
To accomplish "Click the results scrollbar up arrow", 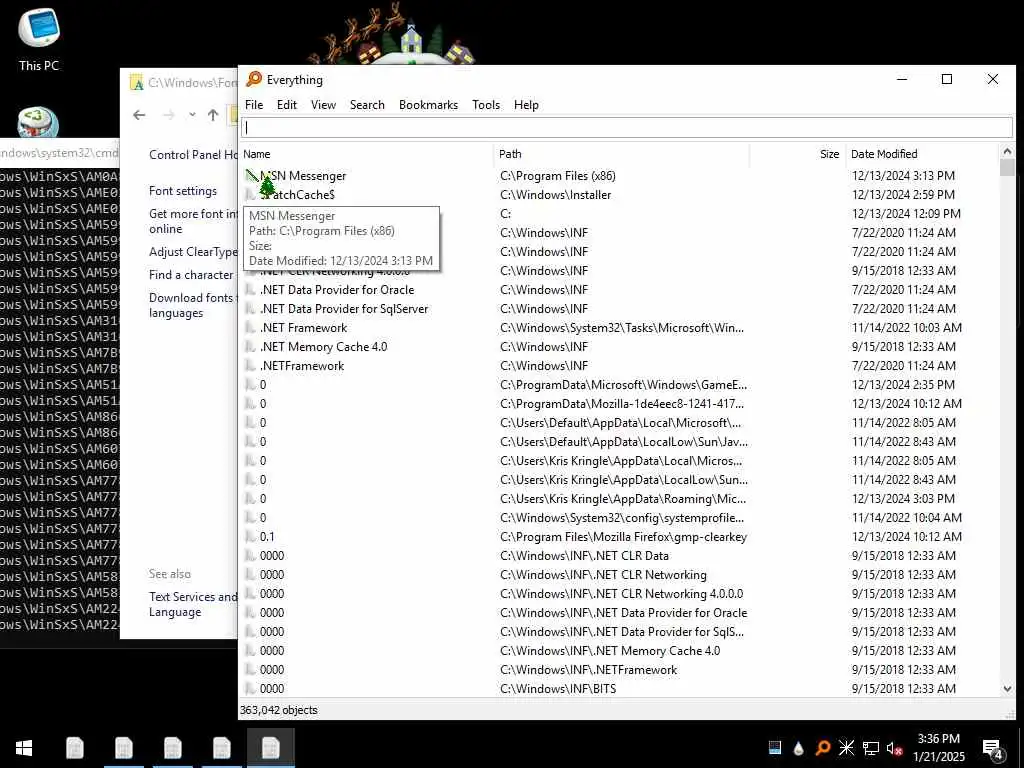I will tap(1007, 152).
